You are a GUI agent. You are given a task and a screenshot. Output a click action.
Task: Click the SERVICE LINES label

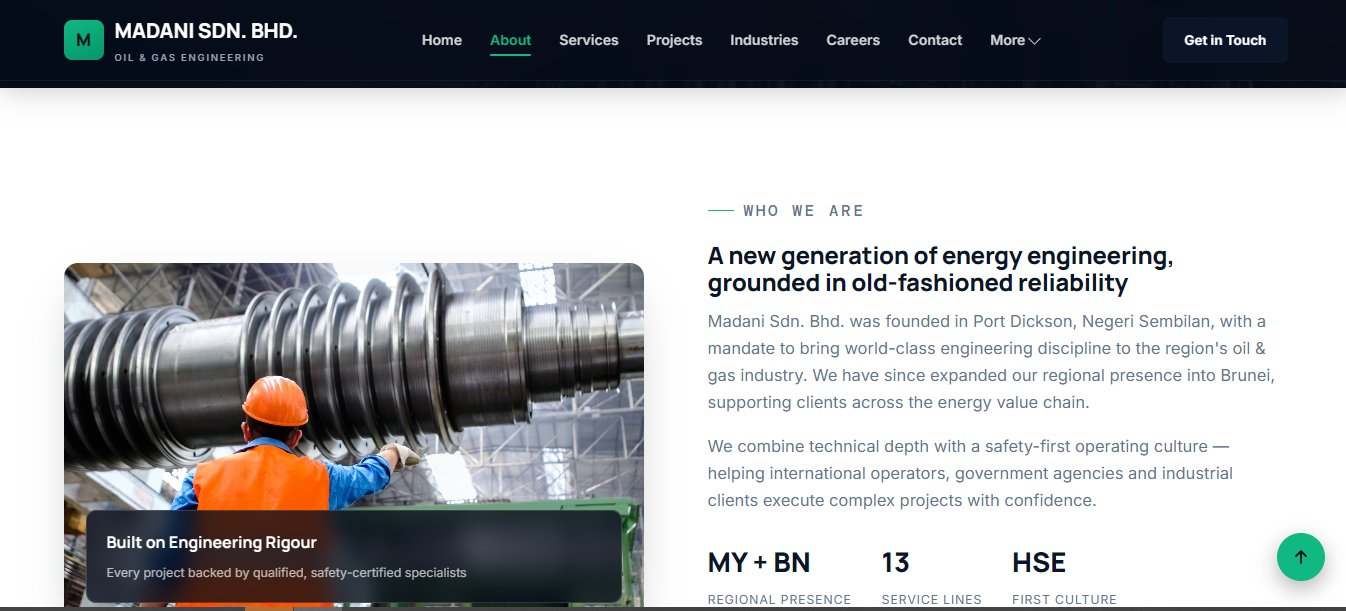pyautogui.click(x=931, y=600)
